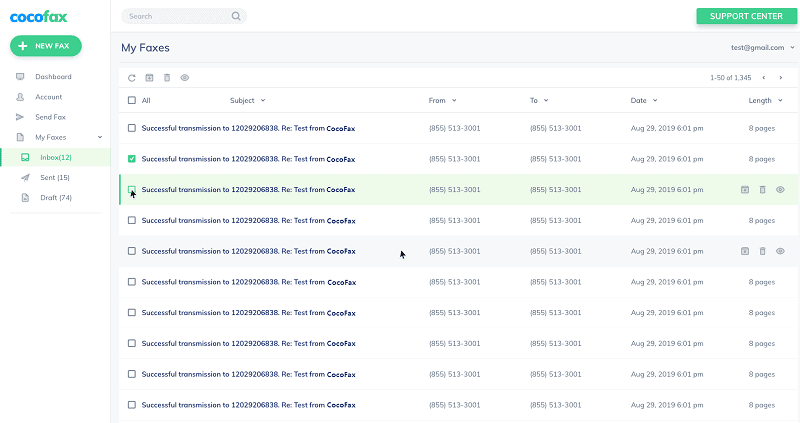Delete the fax in the green highlighted row

(x=762, y=190)
